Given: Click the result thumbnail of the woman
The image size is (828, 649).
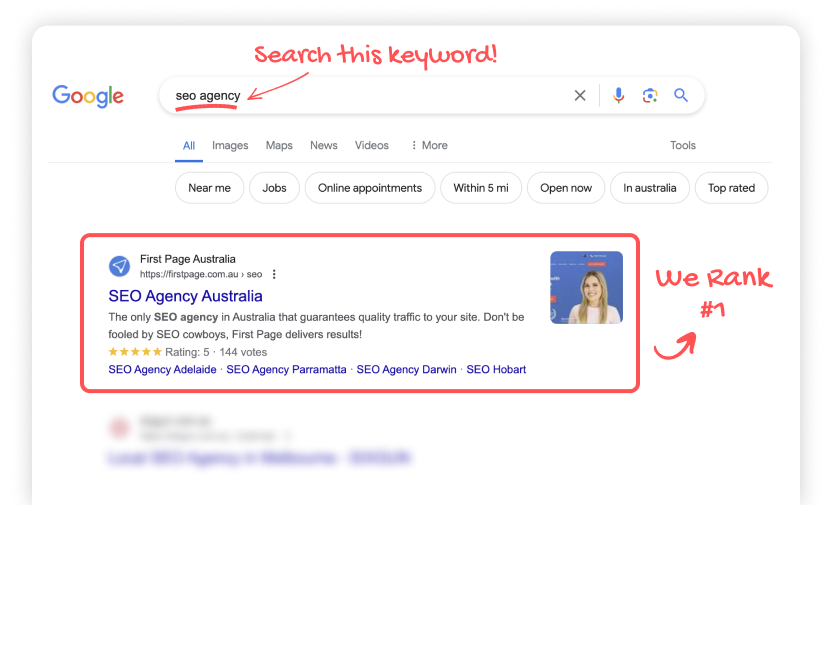Looking at the screenshot, I should [586, 287].
